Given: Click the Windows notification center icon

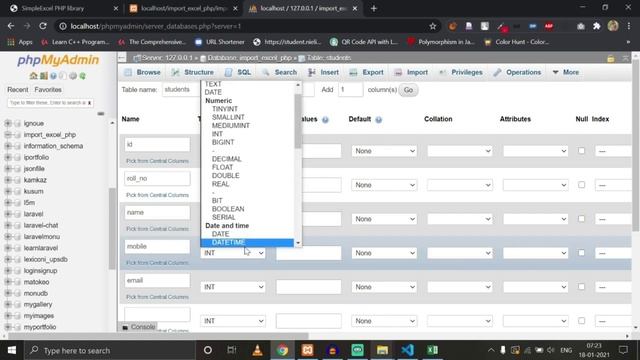Looking at the screenshot, I should [623, 350].
